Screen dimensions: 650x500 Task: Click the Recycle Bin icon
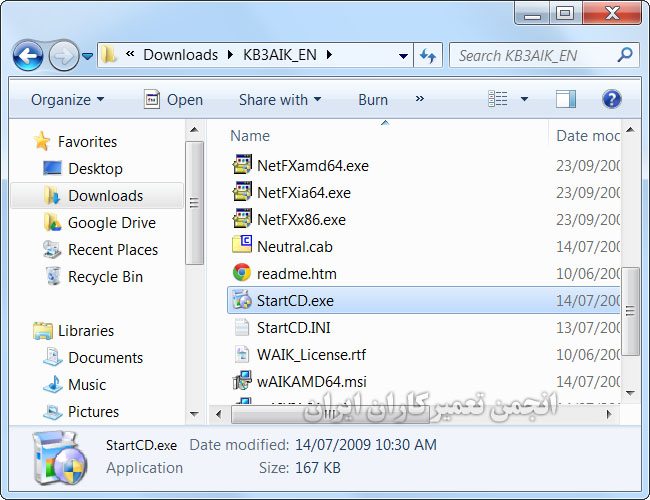pos(53,277)
